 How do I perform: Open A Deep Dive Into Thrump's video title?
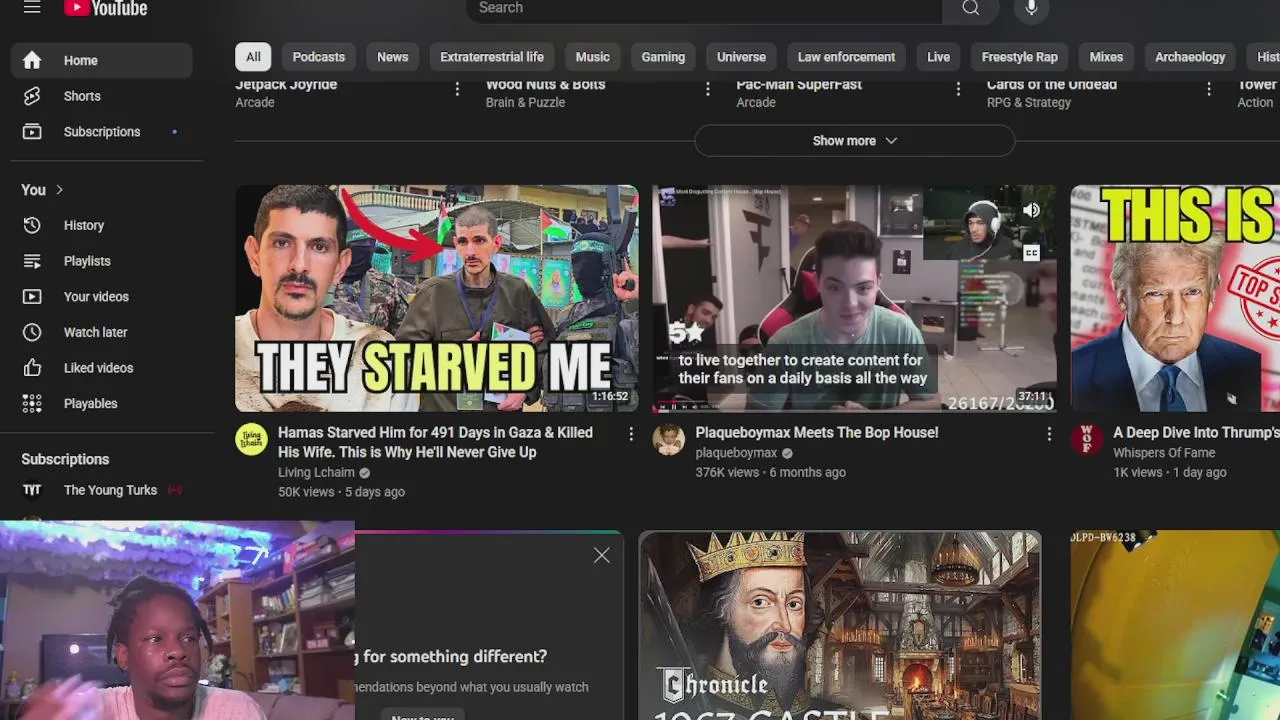click(1196, 433)
